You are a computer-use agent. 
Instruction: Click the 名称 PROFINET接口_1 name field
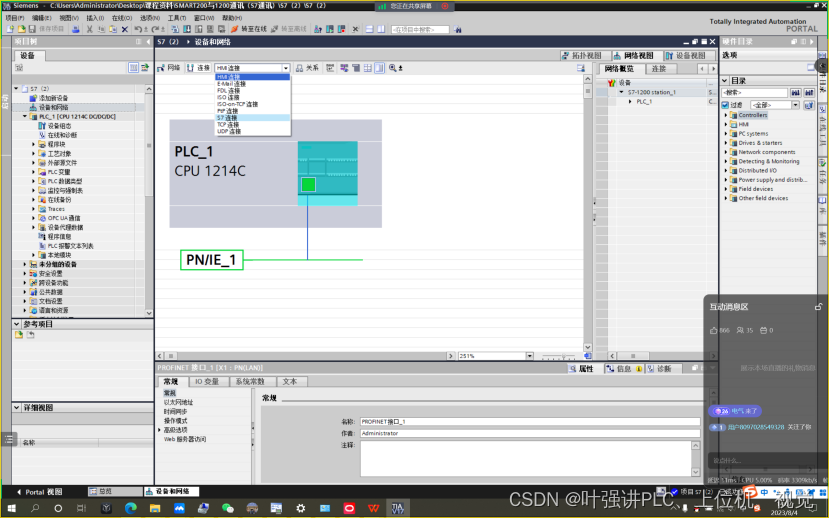[530, 422]
